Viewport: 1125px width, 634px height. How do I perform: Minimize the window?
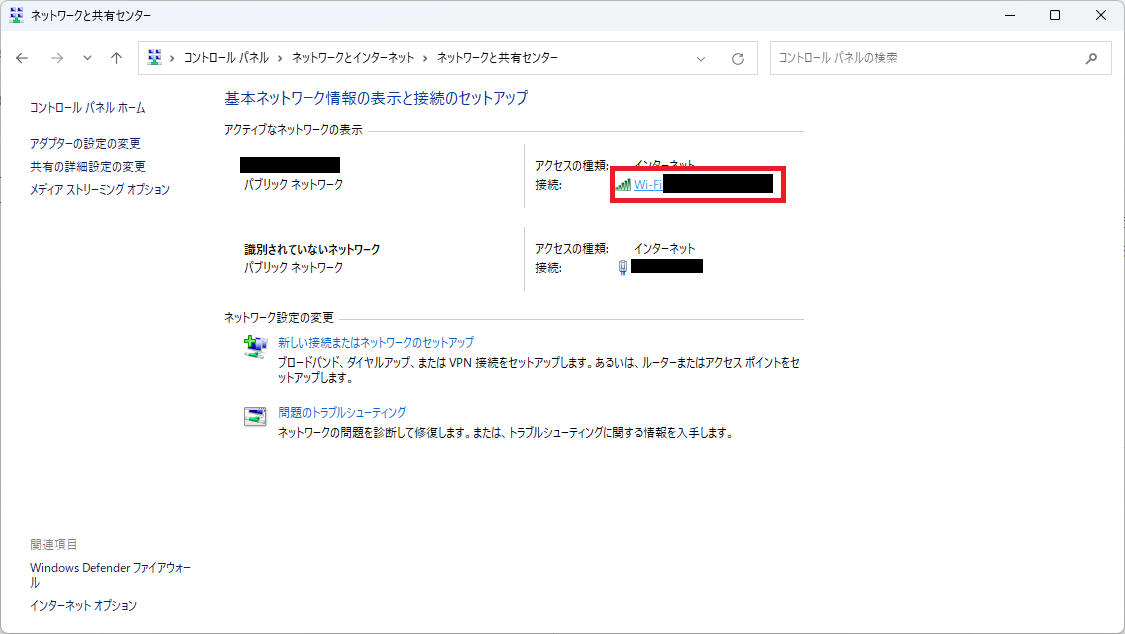(x=1010, y=15)
